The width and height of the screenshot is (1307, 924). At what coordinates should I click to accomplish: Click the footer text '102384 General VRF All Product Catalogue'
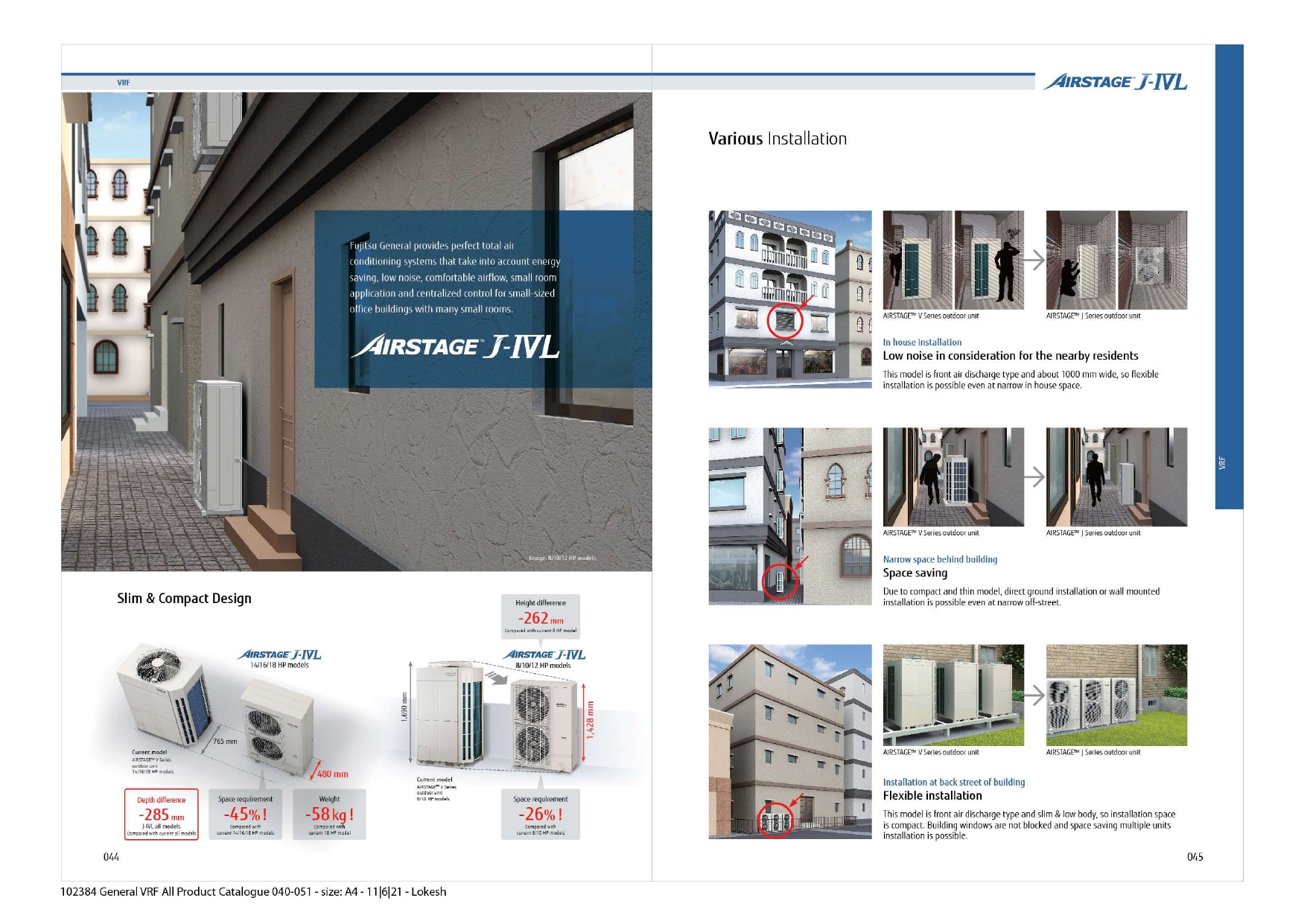(253, 892)
